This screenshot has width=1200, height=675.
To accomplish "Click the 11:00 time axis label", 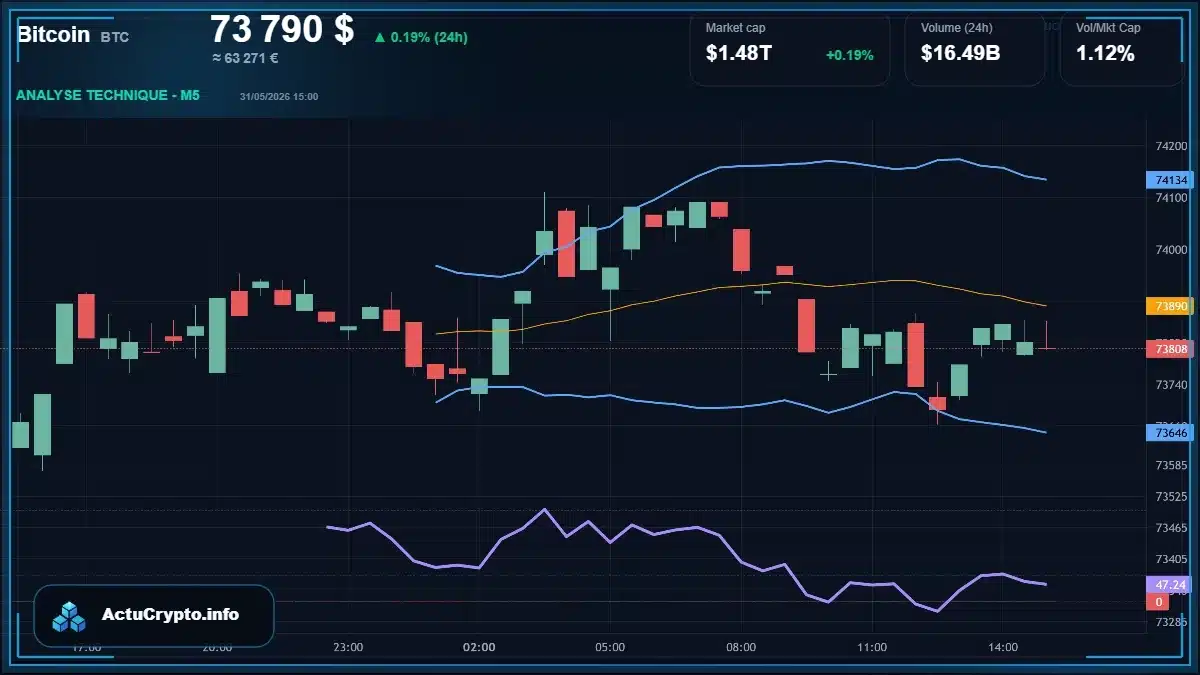I will point(872,647).
